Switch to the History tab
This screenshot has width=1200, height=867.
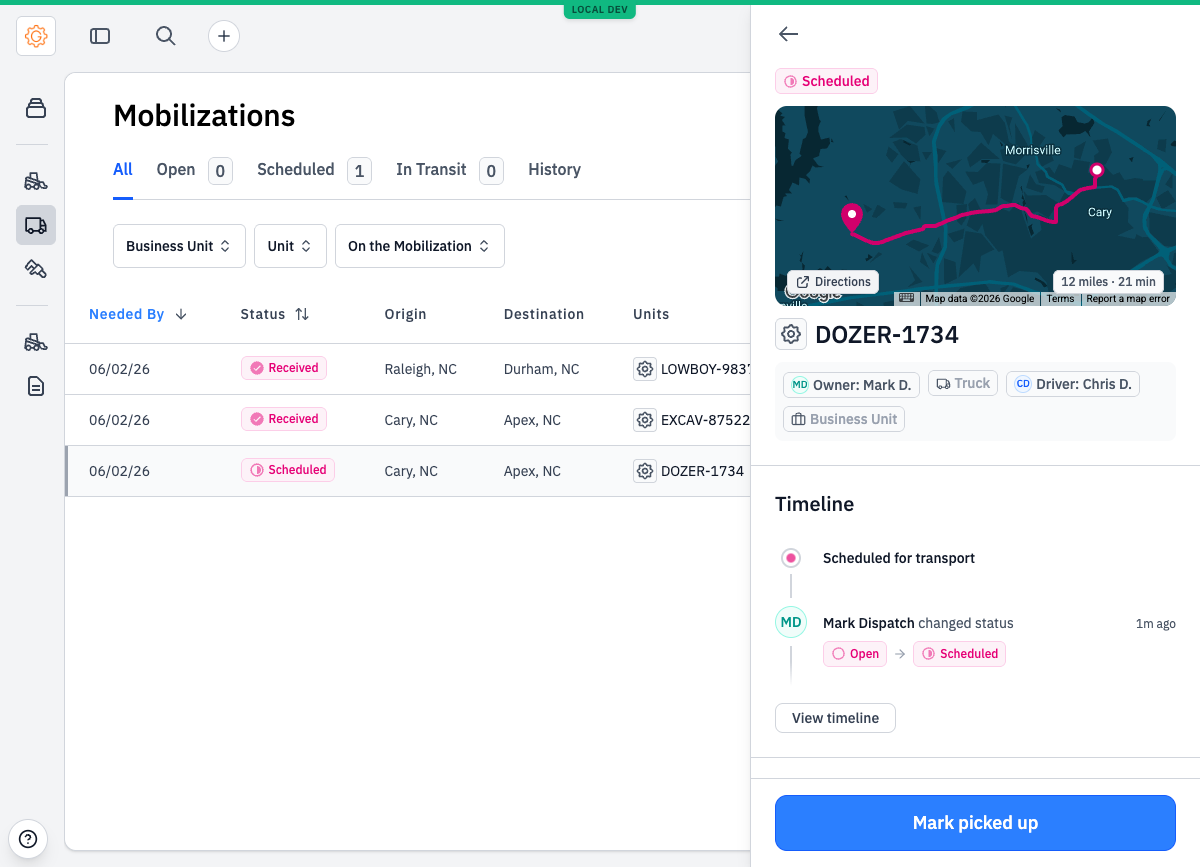coord(554,170)
